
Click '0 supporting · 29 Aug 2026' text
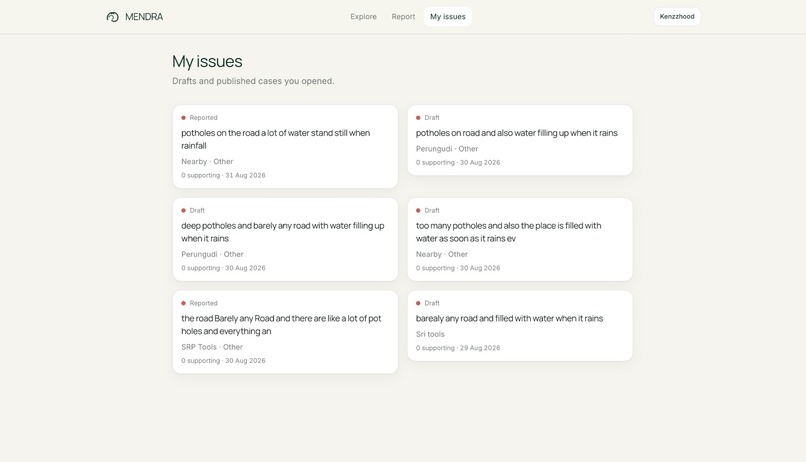click(x=458, y=348)
